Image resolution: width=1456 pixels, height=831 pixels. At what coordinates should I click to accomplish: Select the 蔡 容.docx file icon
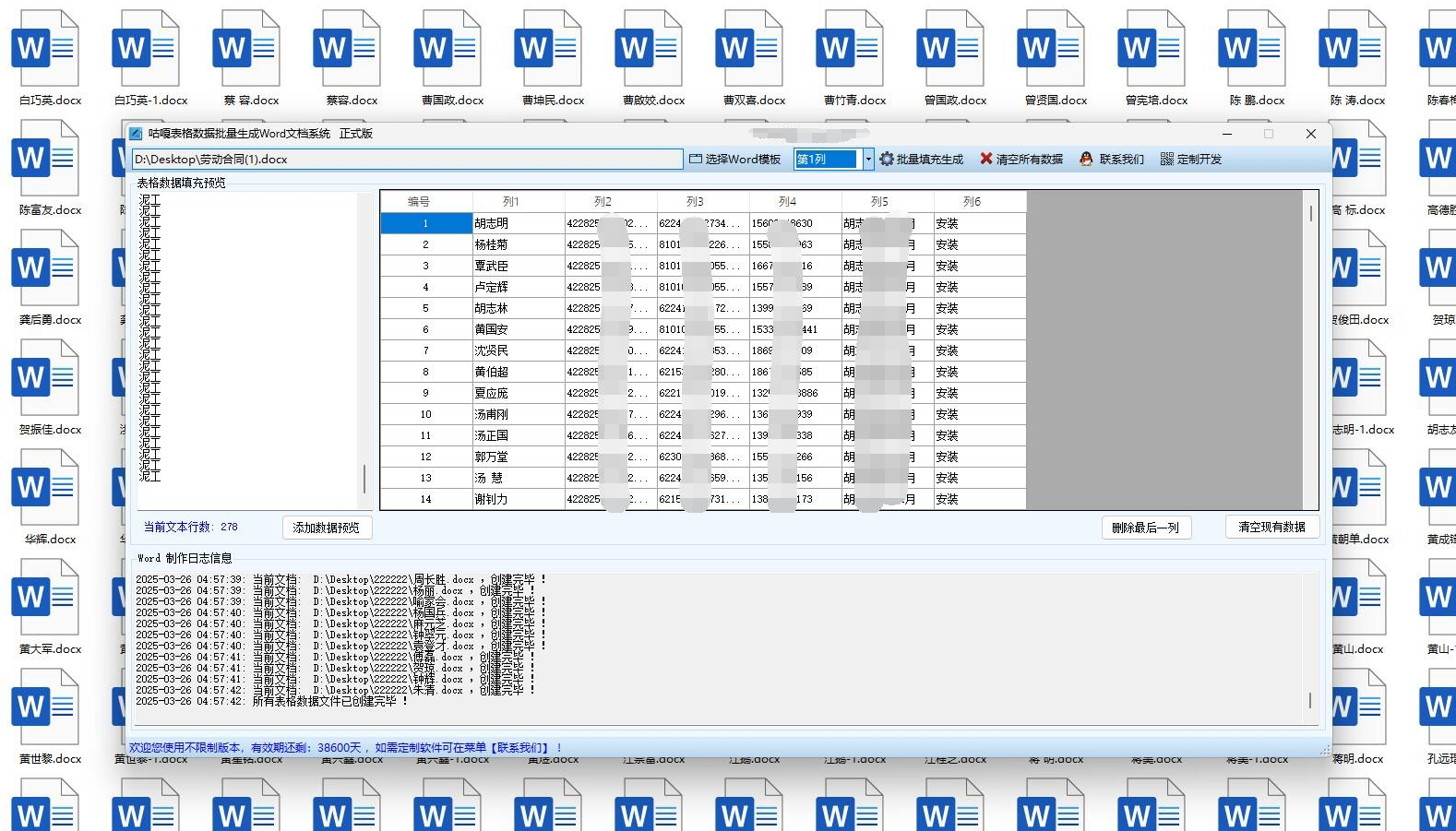coord(246,48)
